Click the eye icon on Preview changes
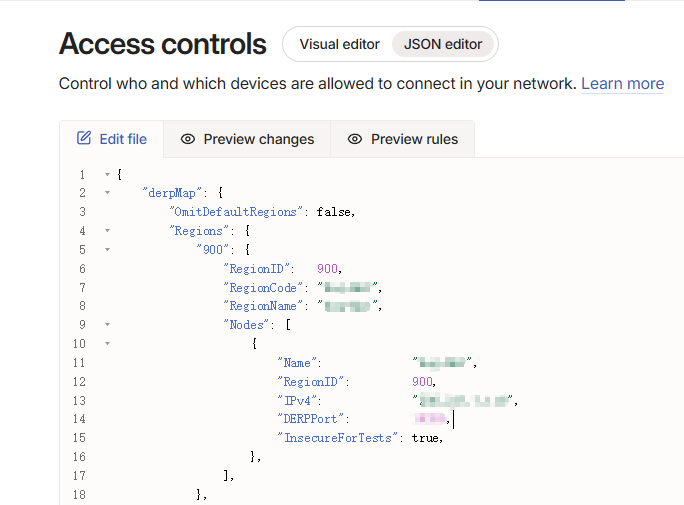Screen dimensions: 684x505 (x=188, y=139)
